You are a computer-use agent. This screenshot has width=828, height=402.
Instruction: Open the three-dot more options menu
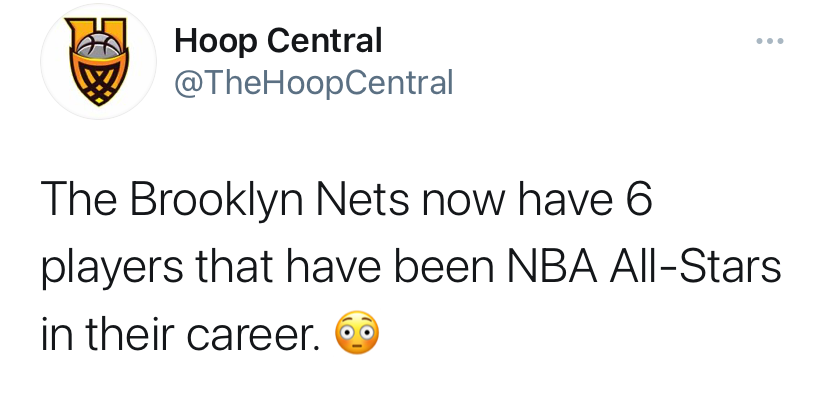coord(771,42)
